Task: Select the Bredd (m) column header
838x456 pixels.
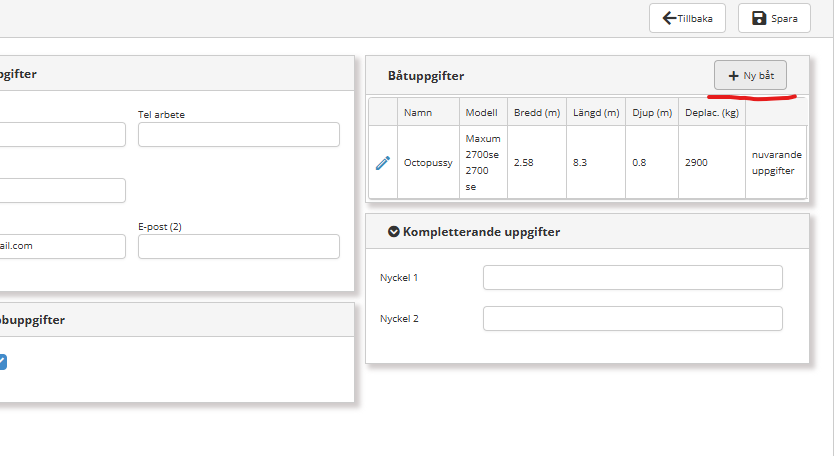Action: coord(536,112)
